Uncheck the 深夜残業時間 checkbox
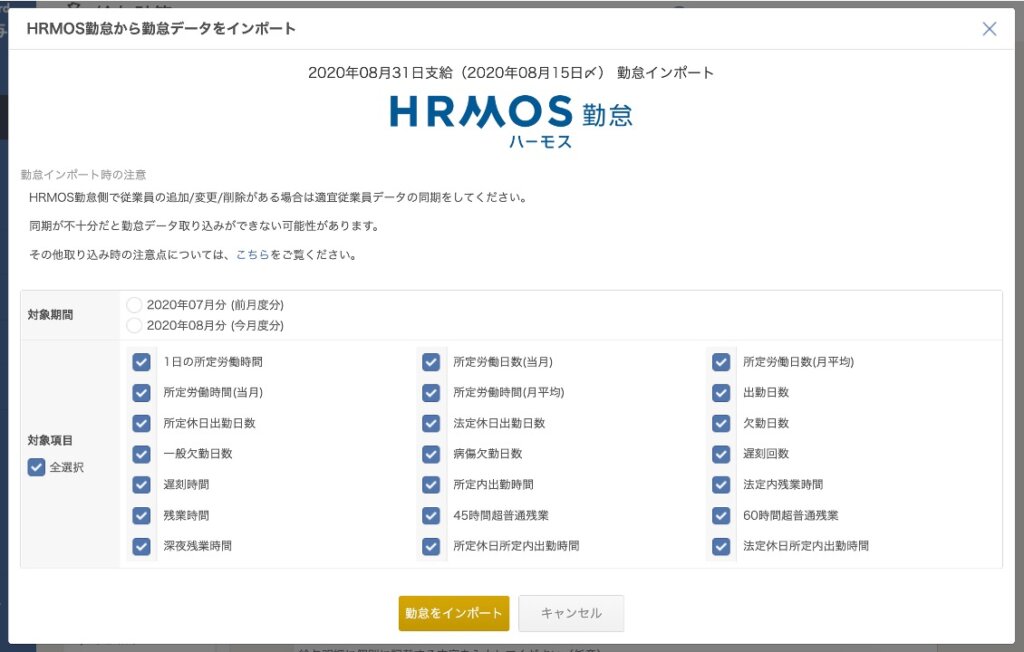 click(142, 547)
